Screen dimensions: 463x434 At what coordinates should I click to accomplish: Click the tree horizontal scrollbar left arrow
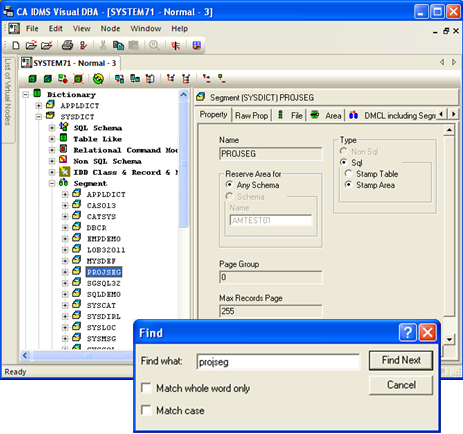[25, 355]
